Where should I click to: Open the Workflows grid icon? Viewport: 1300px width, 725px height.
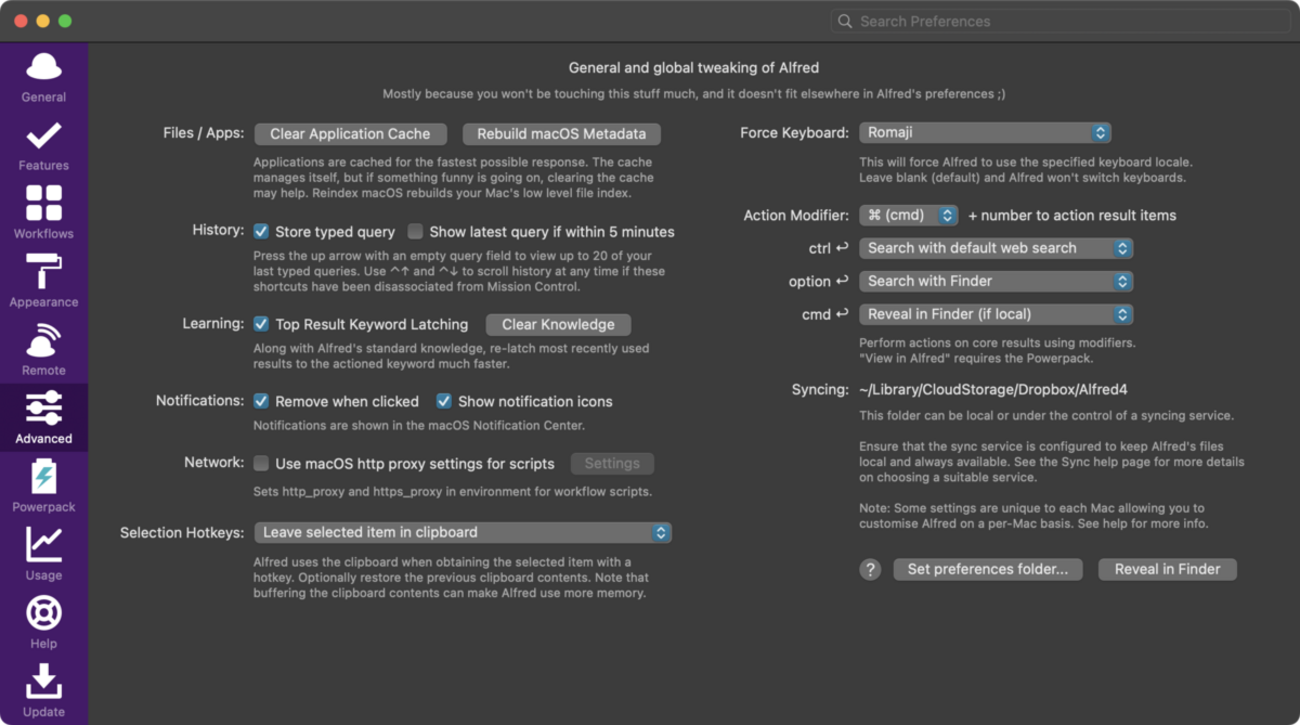click(44, 203)
